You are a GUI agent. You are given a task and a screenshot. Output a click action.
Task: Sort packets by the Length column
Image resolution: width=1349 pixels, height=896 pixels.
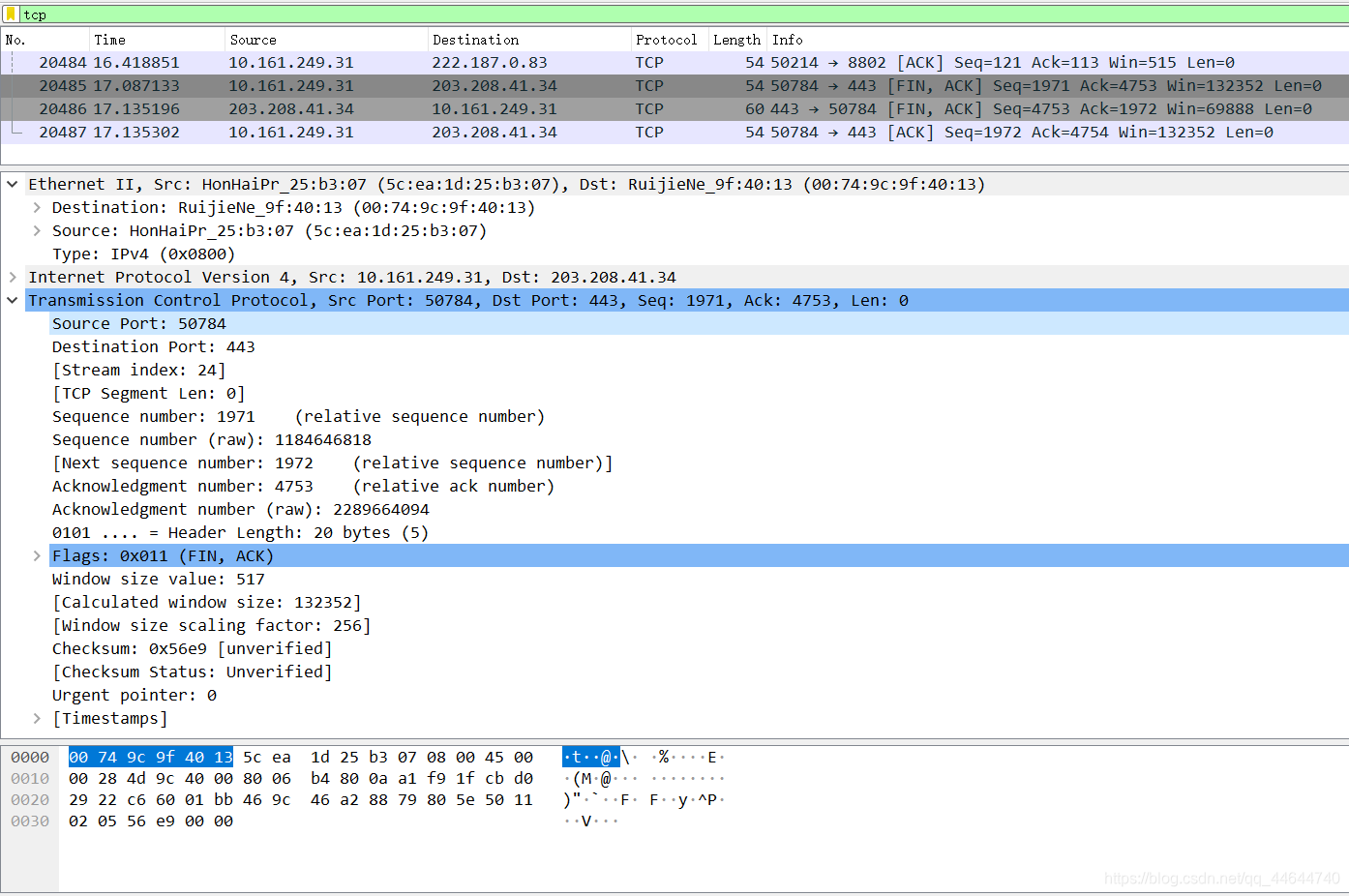tap(738, 40)
